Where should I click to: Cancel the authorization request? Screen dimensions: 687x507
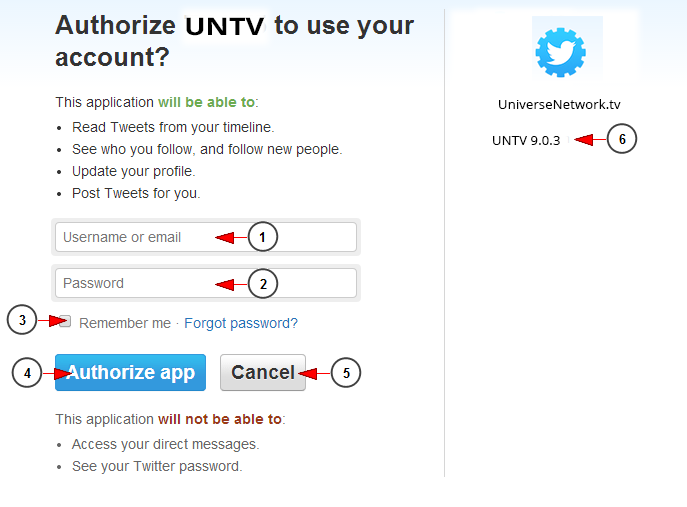(x=262, y=372)
